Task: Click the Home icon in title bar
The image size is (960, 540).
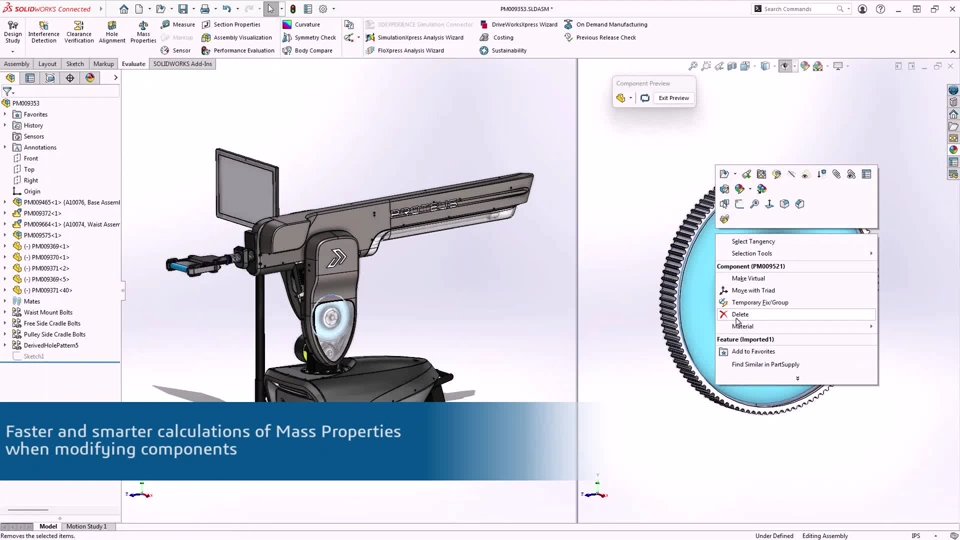Action: [x=124, y=9]
